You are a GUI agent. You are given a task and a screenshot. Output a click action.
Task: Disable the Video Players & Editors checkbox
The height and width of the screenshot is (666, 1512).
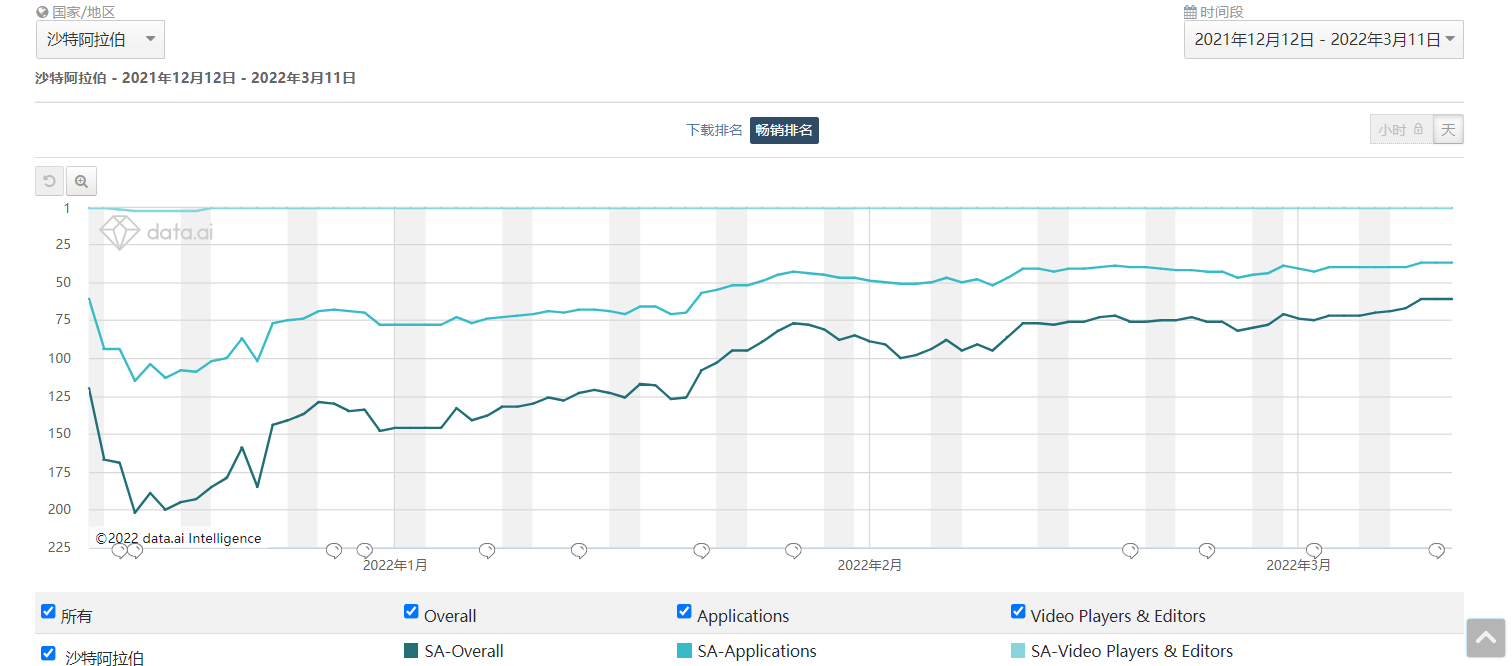(x=1018, y=611)
